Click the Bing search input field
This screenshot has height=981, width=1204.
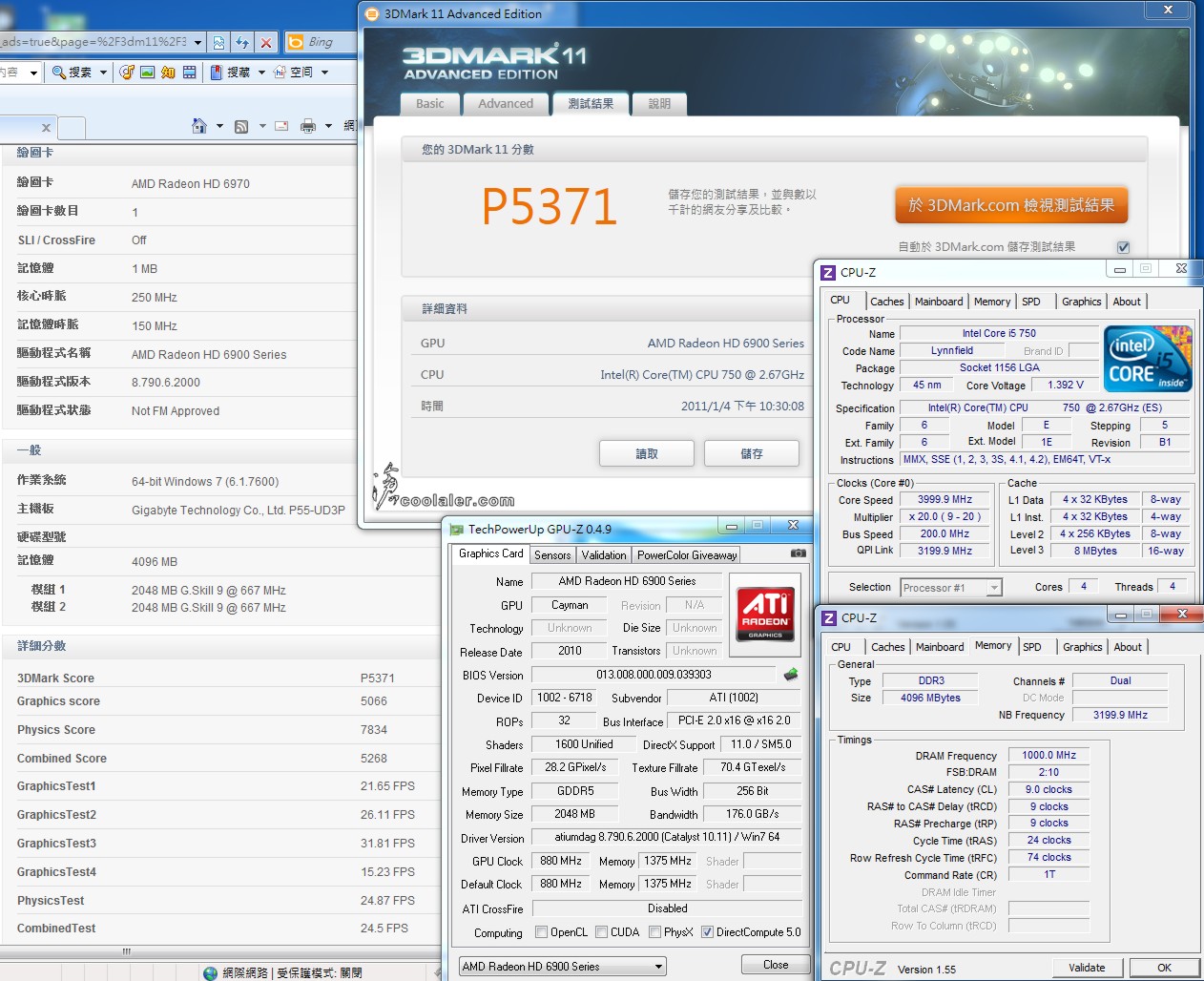coord(330,42)
